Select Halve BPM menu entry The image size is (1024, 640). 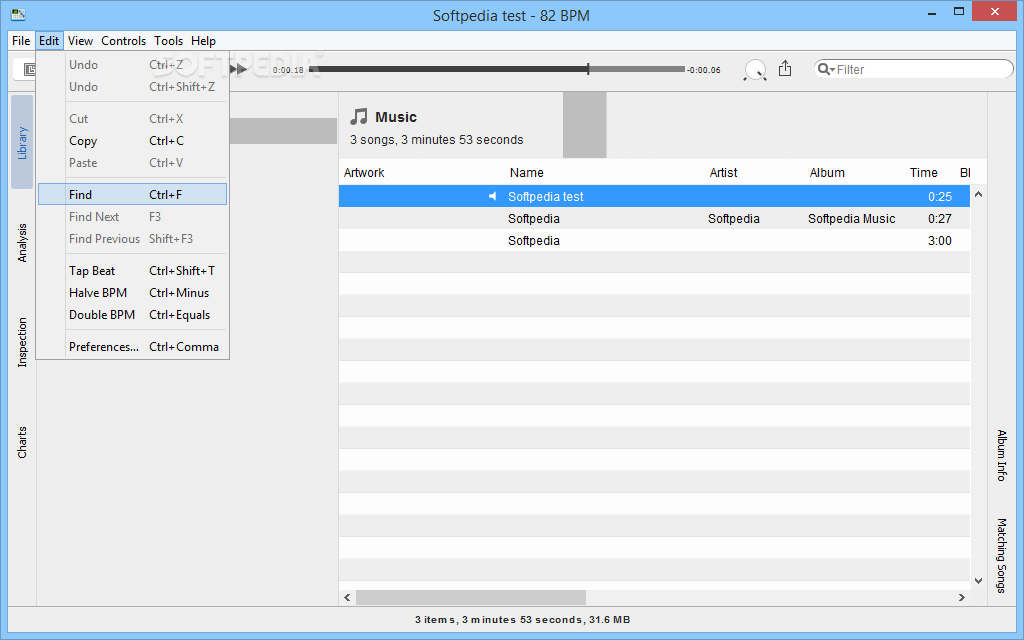133,293
